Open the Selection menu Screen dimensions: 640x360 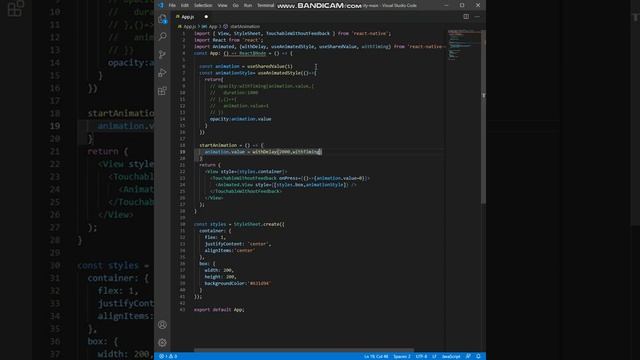coord(203,6)
